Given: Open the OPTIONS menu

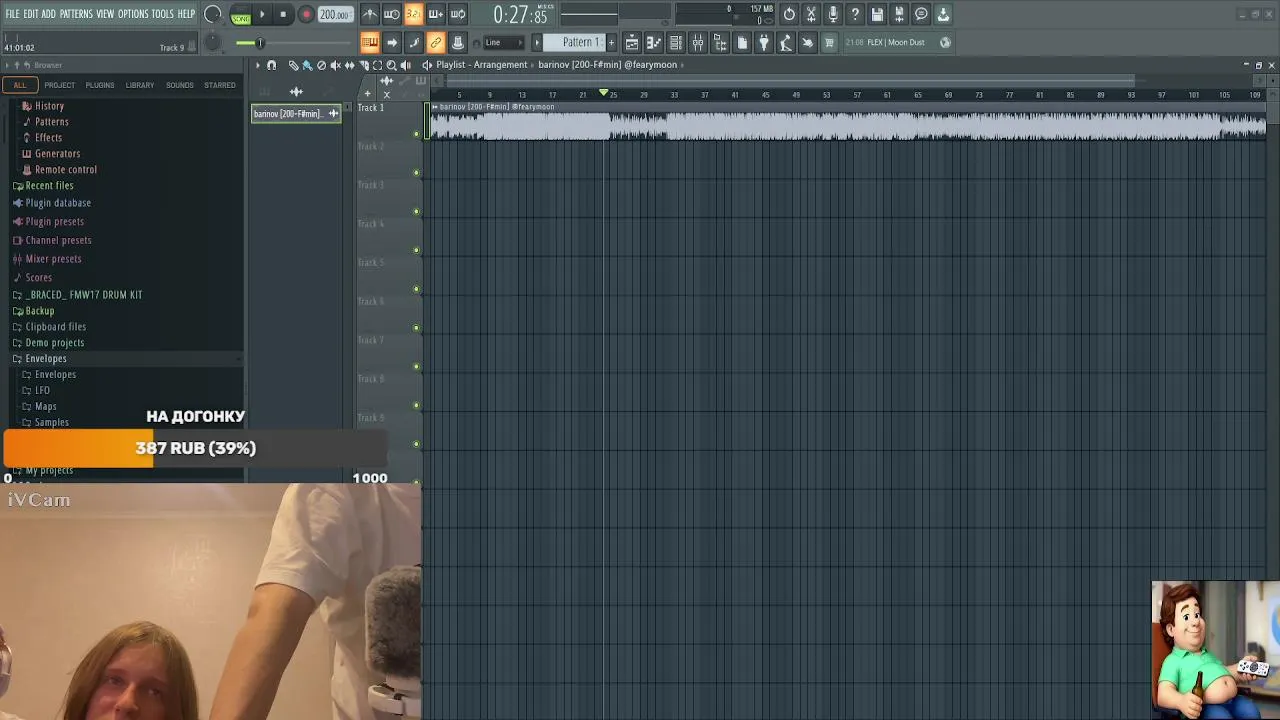Looking at the screenshot, I should (x=133, y=14).
